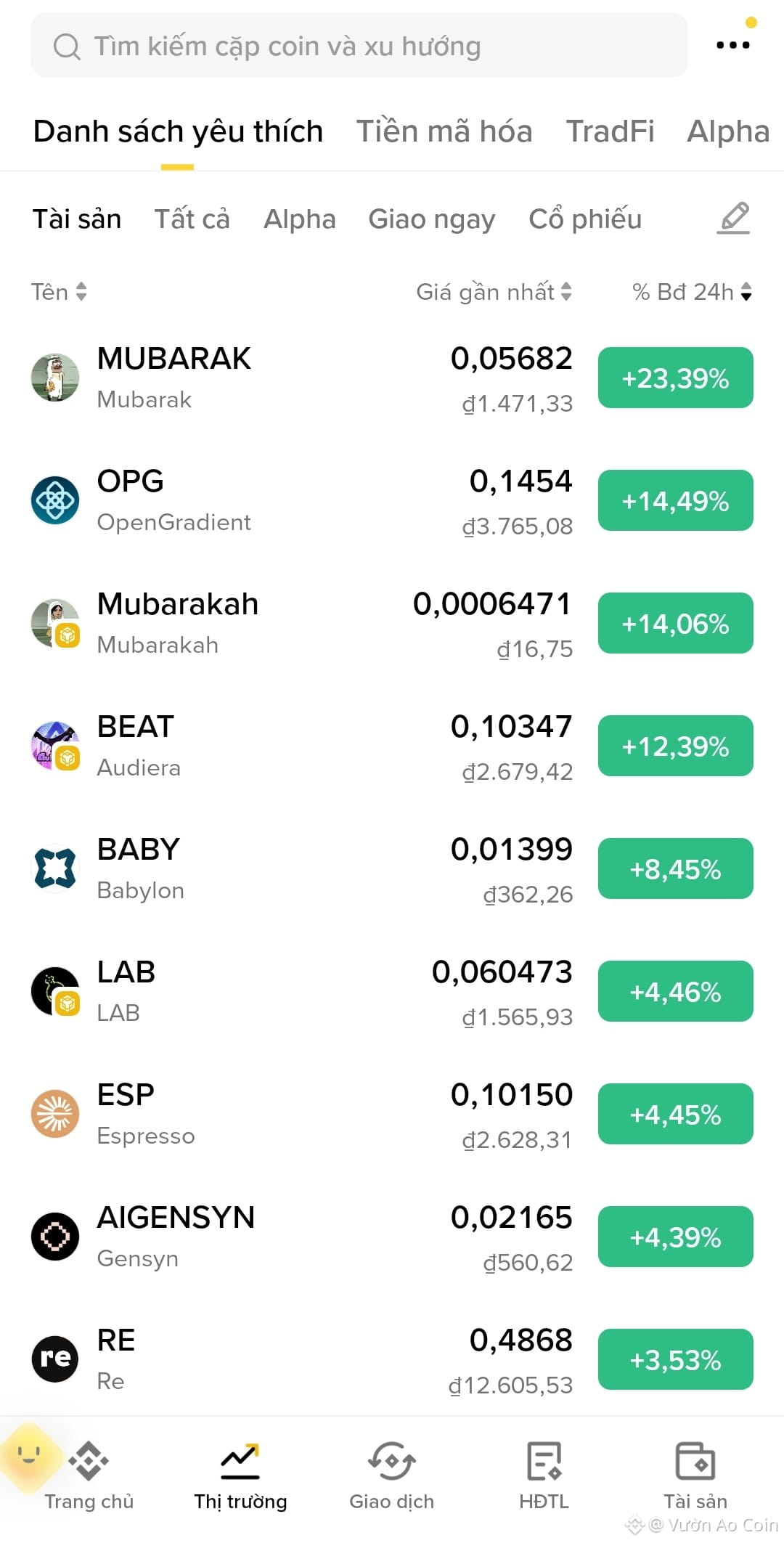The width and height of the screenshot is (784, 1543).
Task: Sort list by Tên column
Action: pos(59,292)
